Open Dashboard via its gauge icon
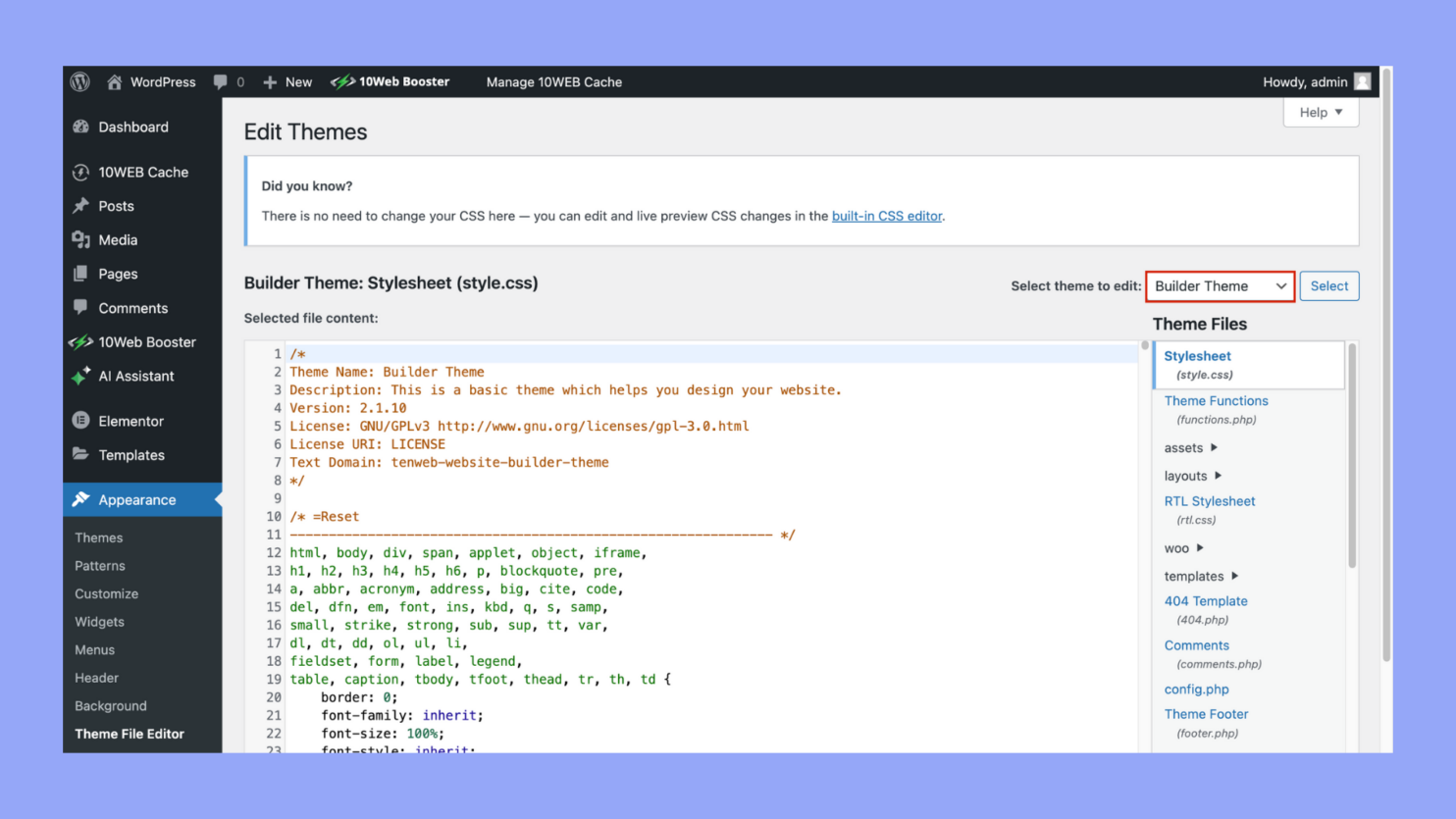This screenshot has height=819, width=1456. (x=81, y=128)
